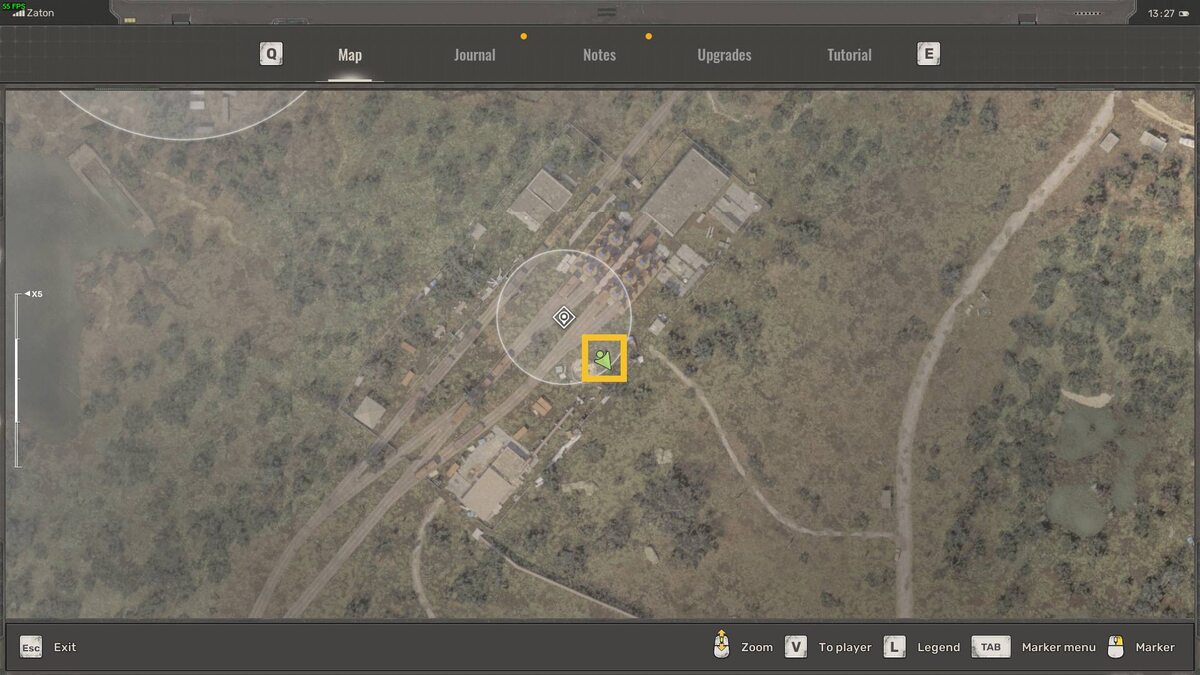1200x675 pixels.
Task: Click the Zoom hint label
Action: (757, 647)
